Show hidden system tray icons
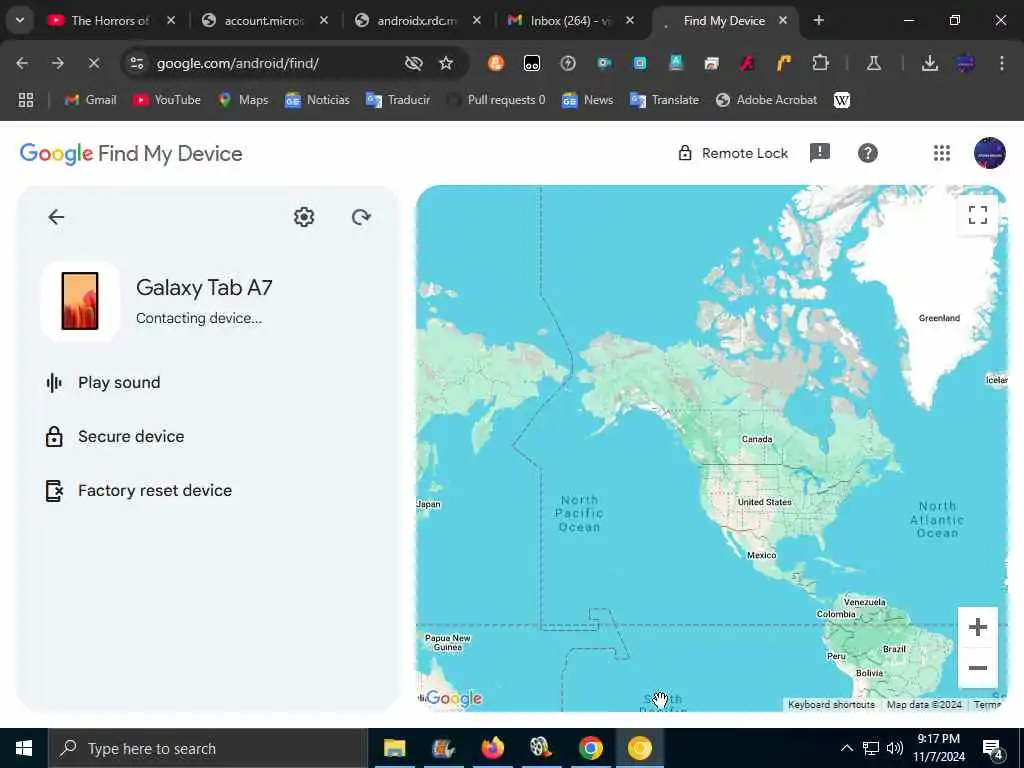The height and width of the screenshot is (768, 1024). [846, 748]
